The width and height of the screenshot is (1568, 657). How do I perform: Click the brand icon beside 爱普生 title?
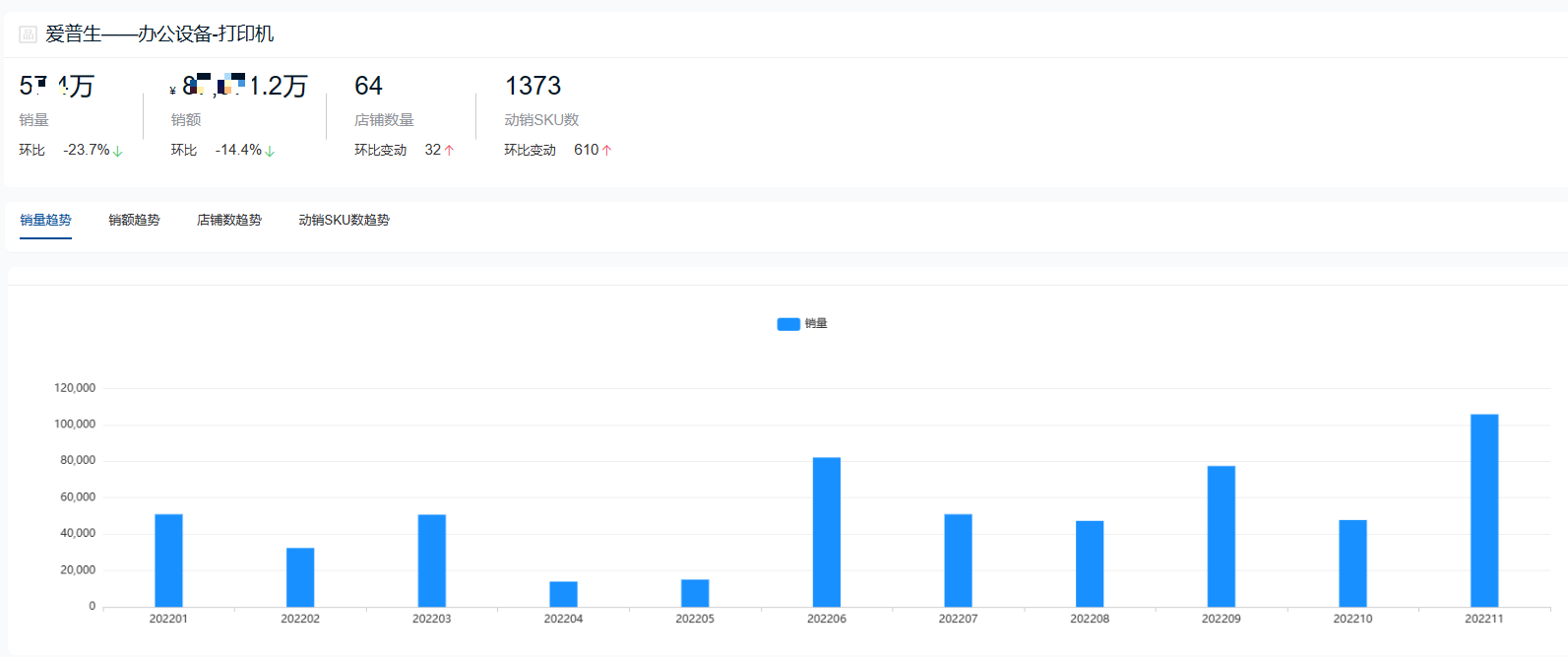[28, 34]
